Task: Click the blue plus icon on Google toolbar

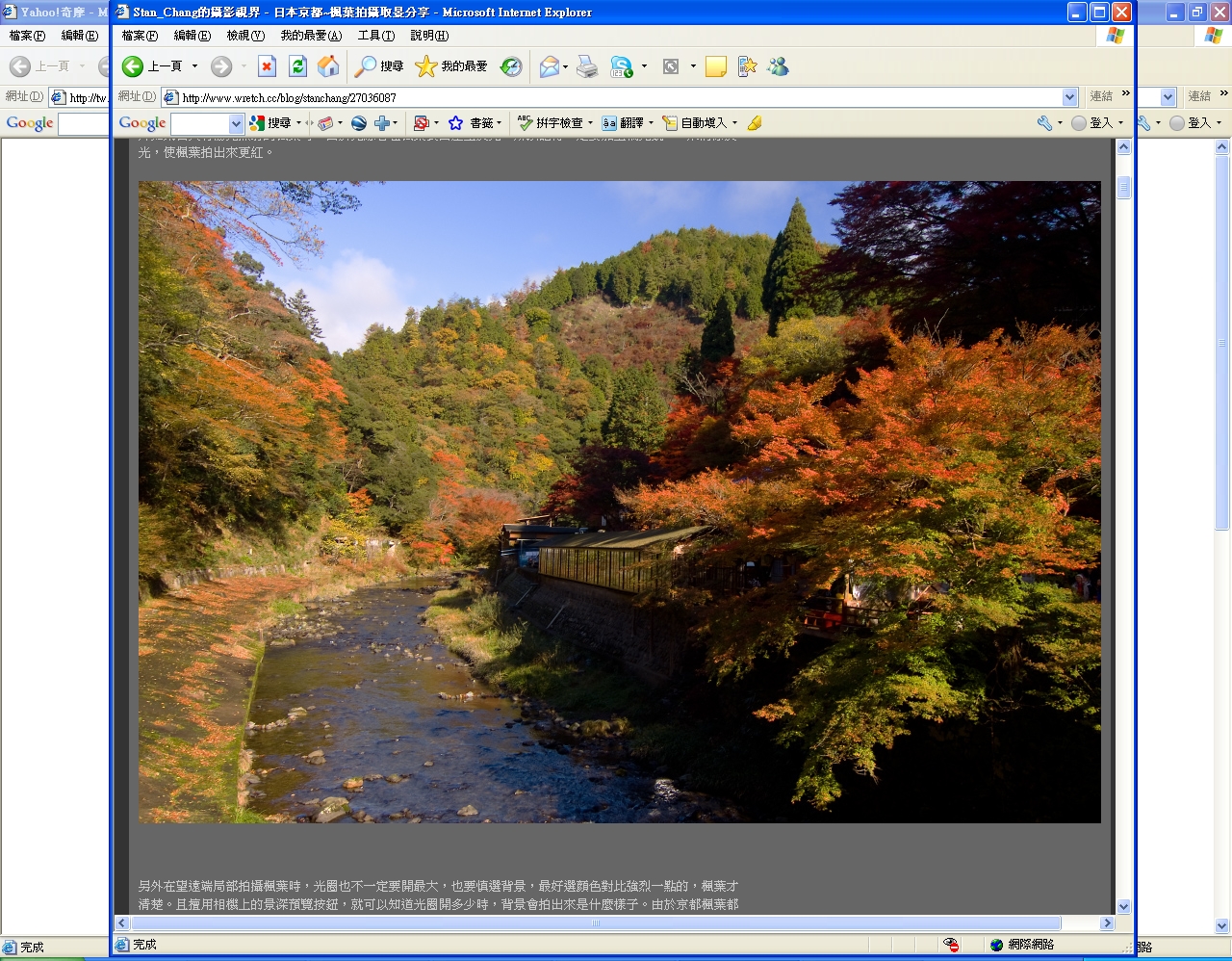Action: click(382, 123)
